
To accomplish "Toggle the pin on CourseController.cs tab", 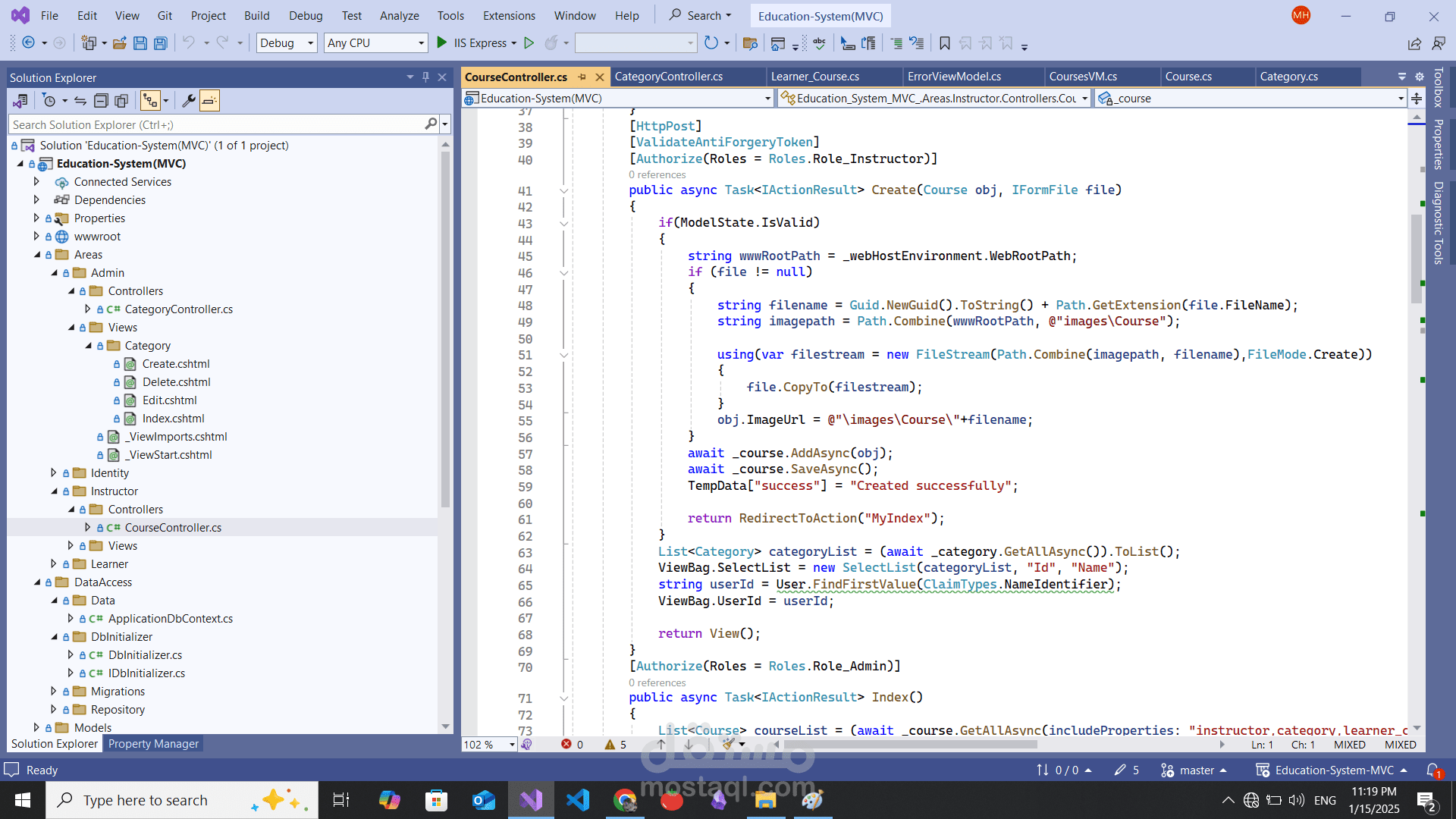I will click(x=582, y=77).
